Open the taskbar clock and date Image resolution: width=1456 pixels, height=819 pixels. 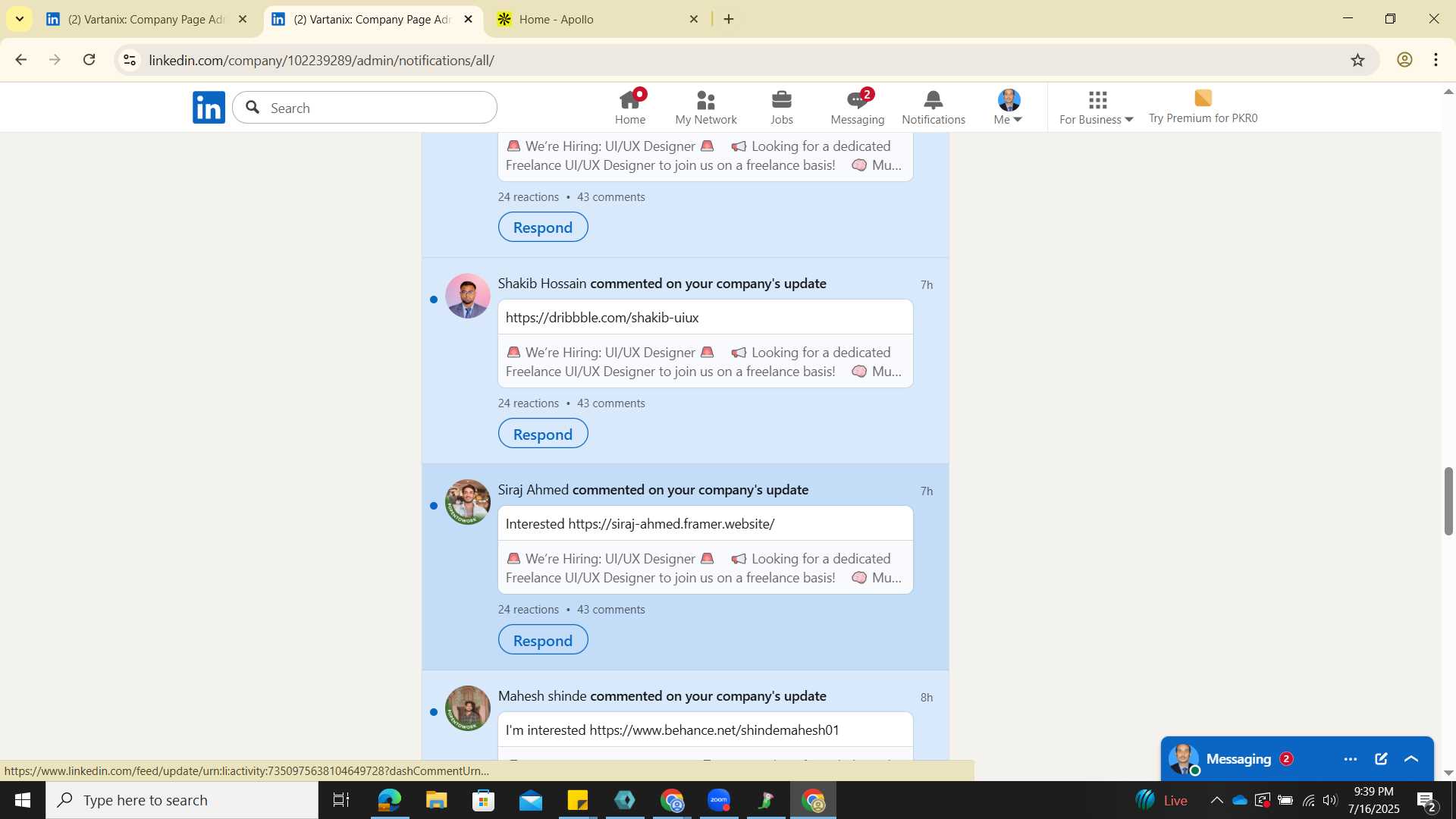(x=1373, y=800)
